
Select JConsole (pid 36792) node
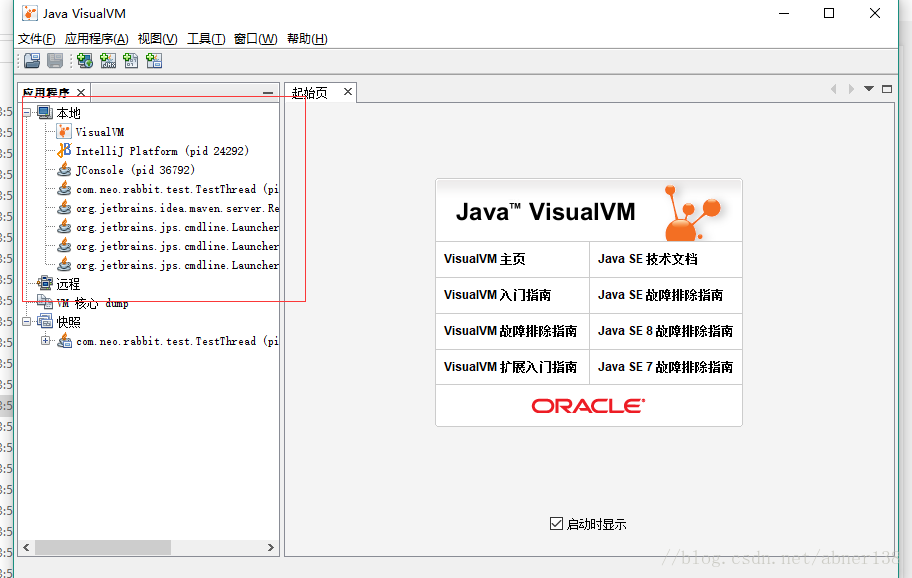click(x=135, y=170)
